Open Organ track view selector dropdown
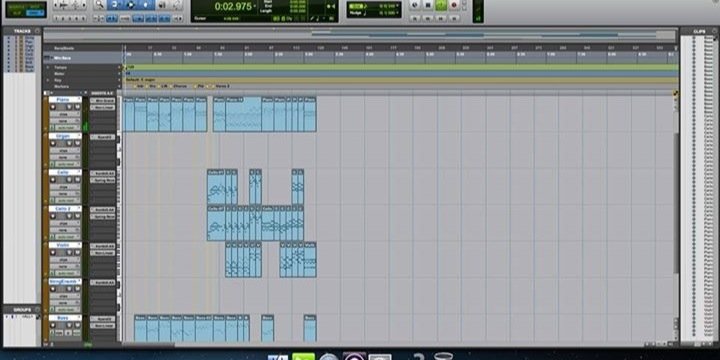The width and height of the screenshot is (720, 360). (65, 151)
